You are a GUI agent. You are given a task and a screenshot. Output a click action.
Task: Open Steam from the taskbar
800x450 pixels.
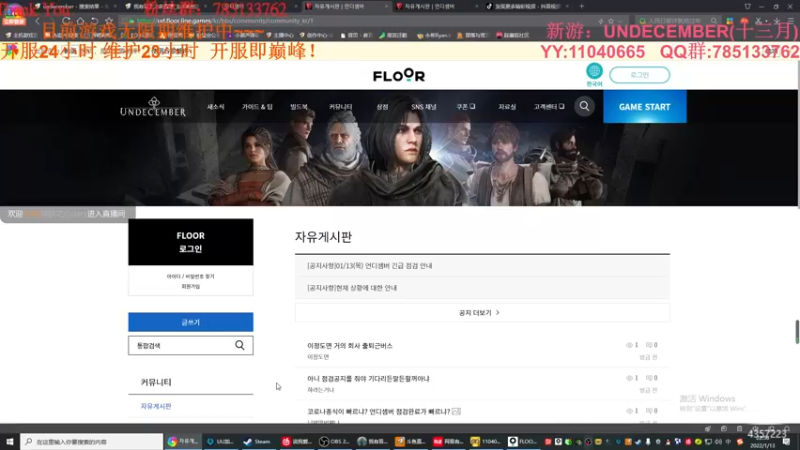257,441
